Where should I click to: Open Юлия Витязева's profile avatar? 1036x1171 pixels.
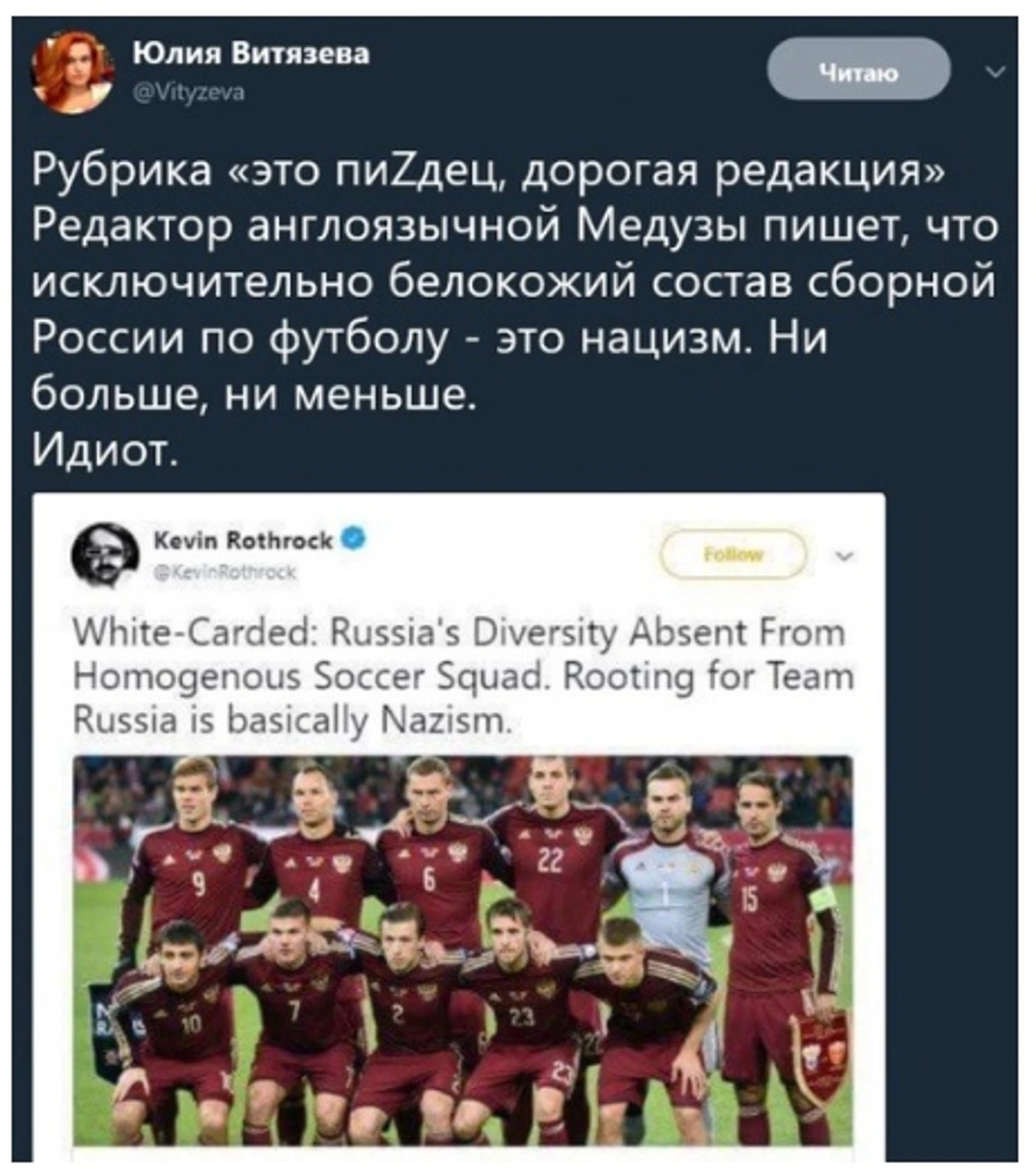pyautogui.click(x=73, y=71)
